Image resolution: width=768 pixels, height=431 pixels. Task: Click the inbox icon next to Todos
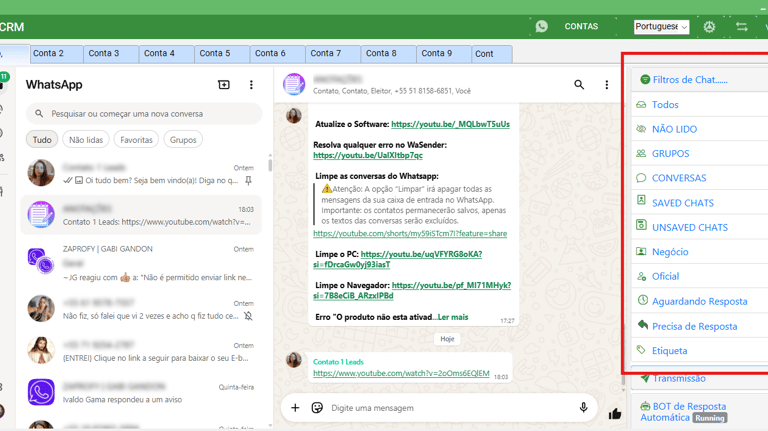pyautogui.click(x=641, y=104)
